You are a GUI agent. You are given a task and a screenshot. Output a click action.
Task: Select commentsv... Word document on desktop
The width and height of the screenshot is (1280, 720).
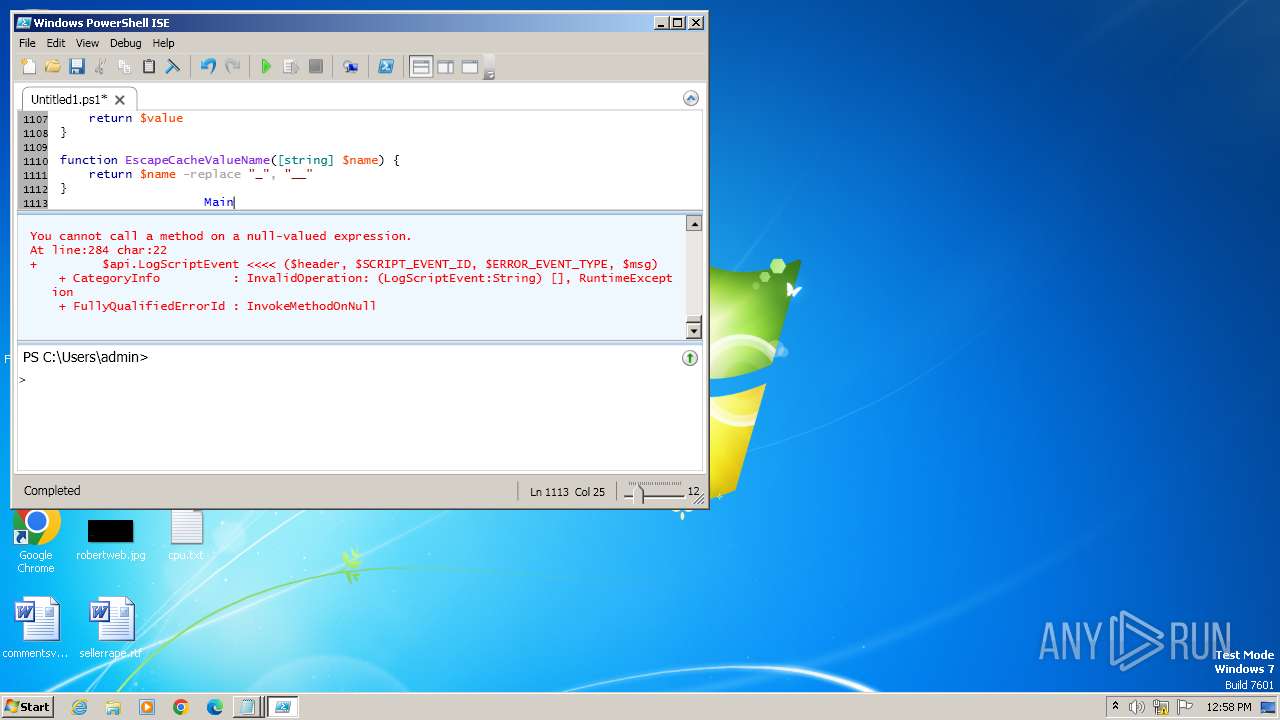point(36,629)
